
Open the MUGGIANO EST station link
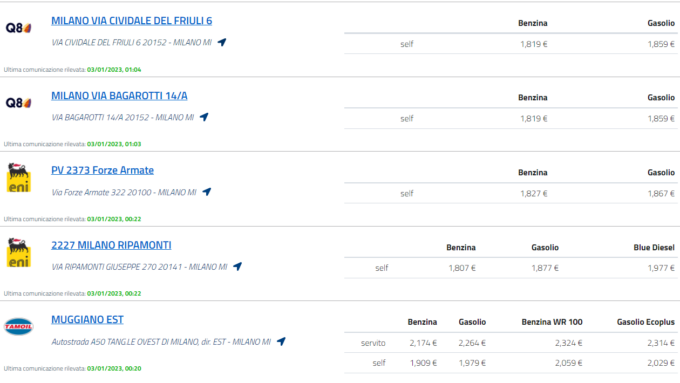[87, 320]
